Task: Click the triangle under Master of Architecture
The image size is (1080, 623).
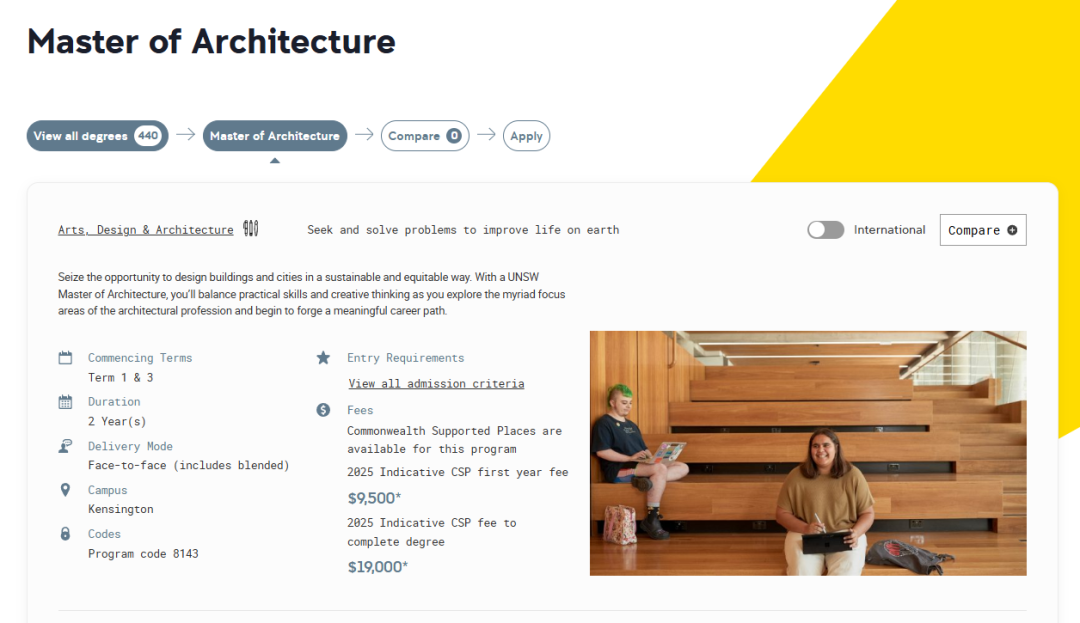Action: point(275,160)
